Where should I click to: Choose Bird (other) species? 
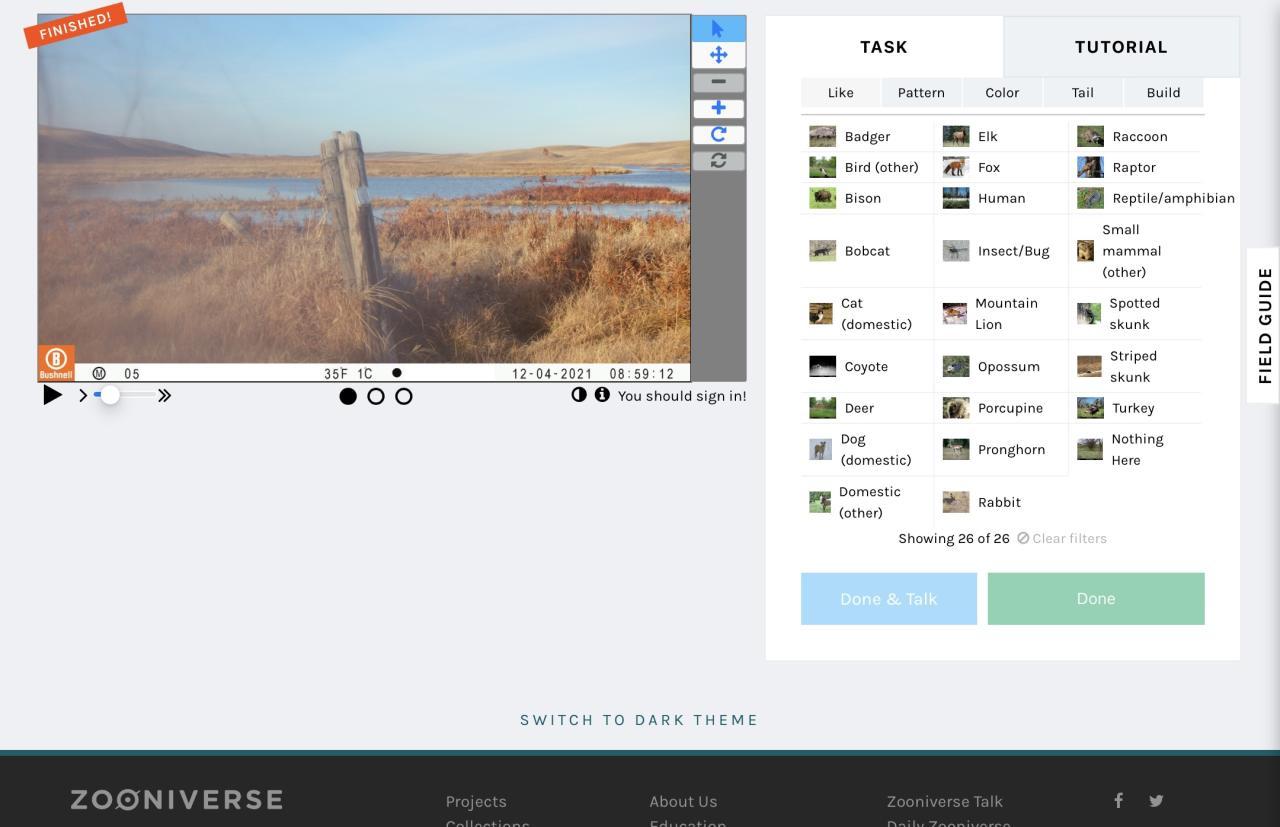867,167
